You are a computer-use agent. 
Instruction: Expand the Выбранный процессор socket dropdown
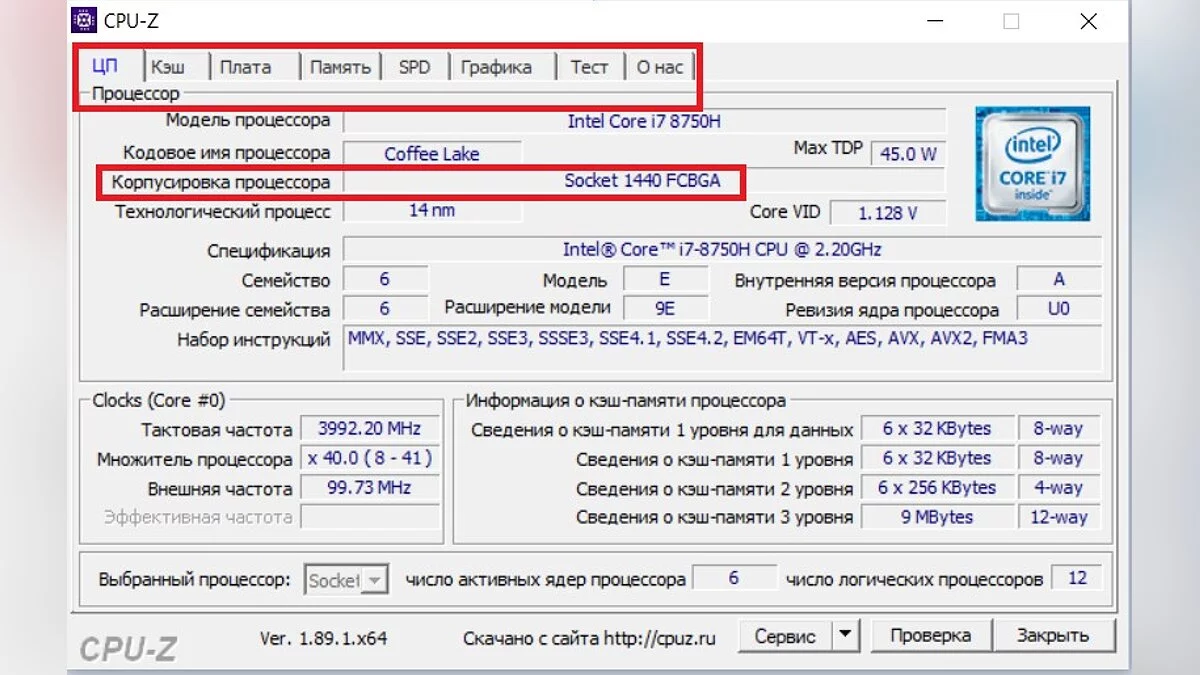point(375,580)
